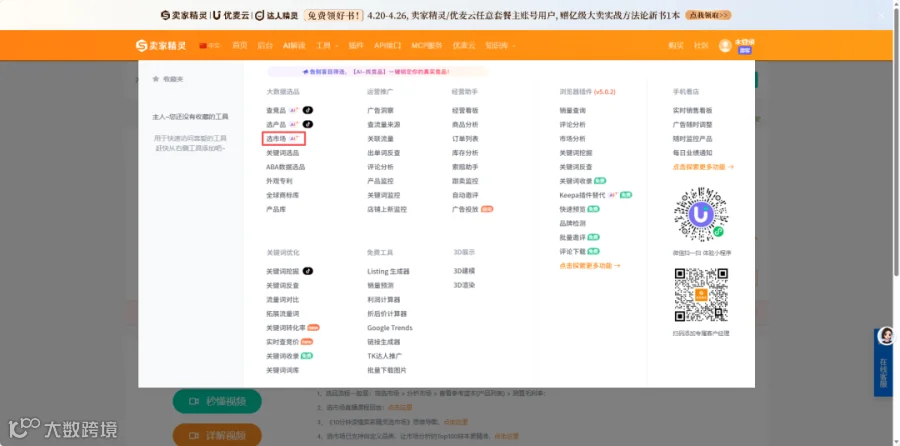Click the TikTok icon beside 查竞品
The image size is (900, 446).
308,110
